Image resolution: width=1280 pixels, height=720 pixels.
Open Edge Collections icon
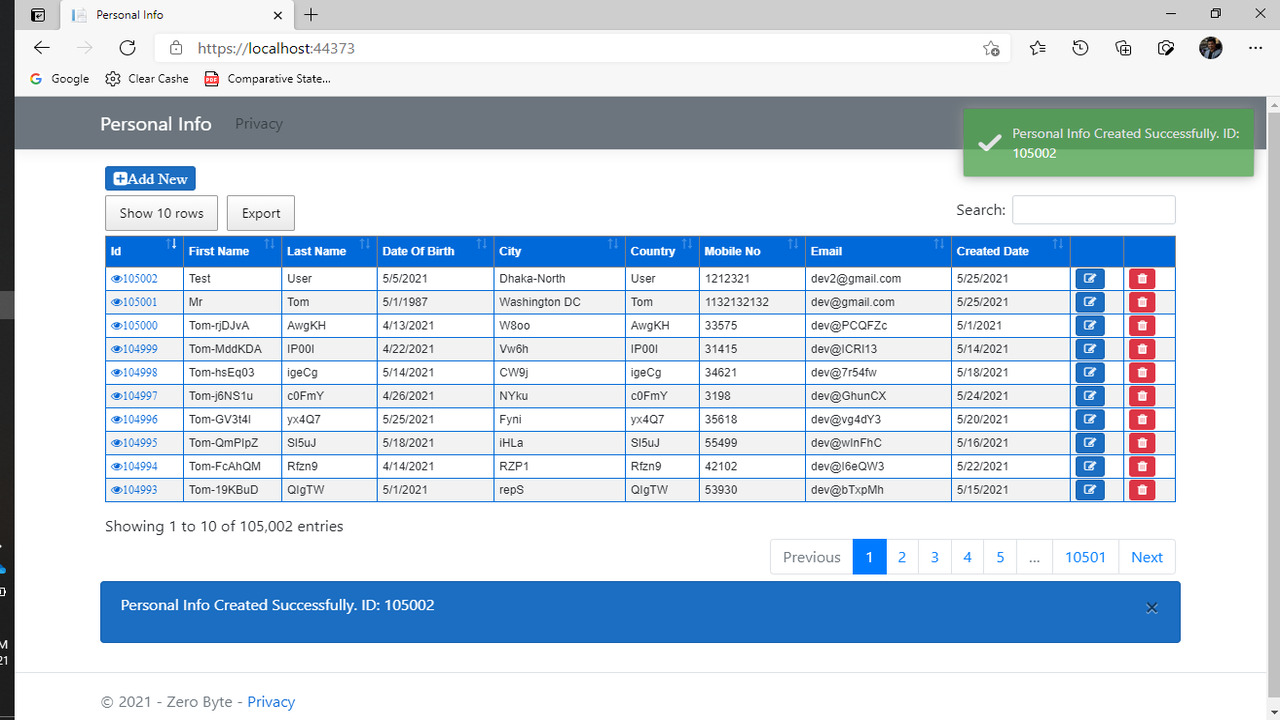(1123, 47)
